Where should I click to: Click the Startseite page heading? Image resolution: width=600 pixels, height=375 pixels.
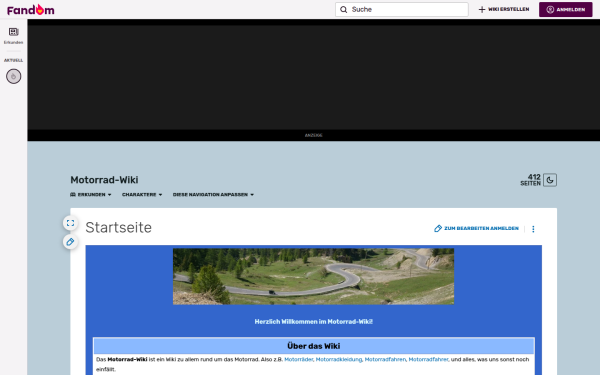click(x=119, y=228)
